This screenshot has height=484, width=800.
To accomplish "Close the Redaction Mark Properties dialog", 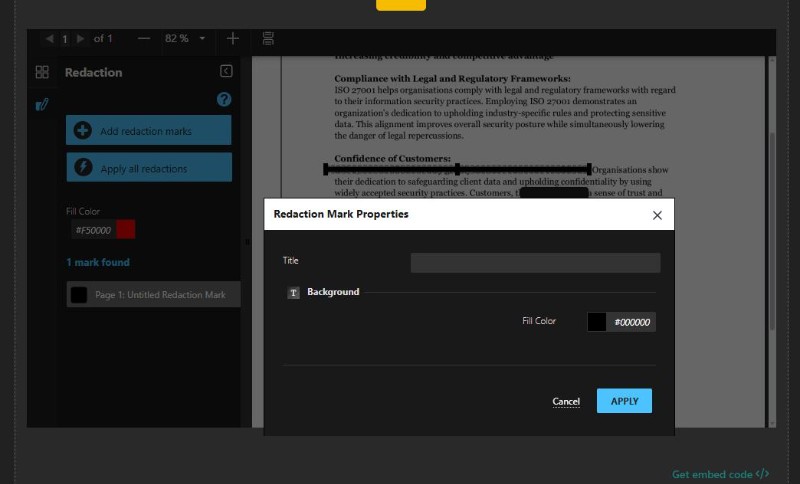I will (x=657, y=215).
